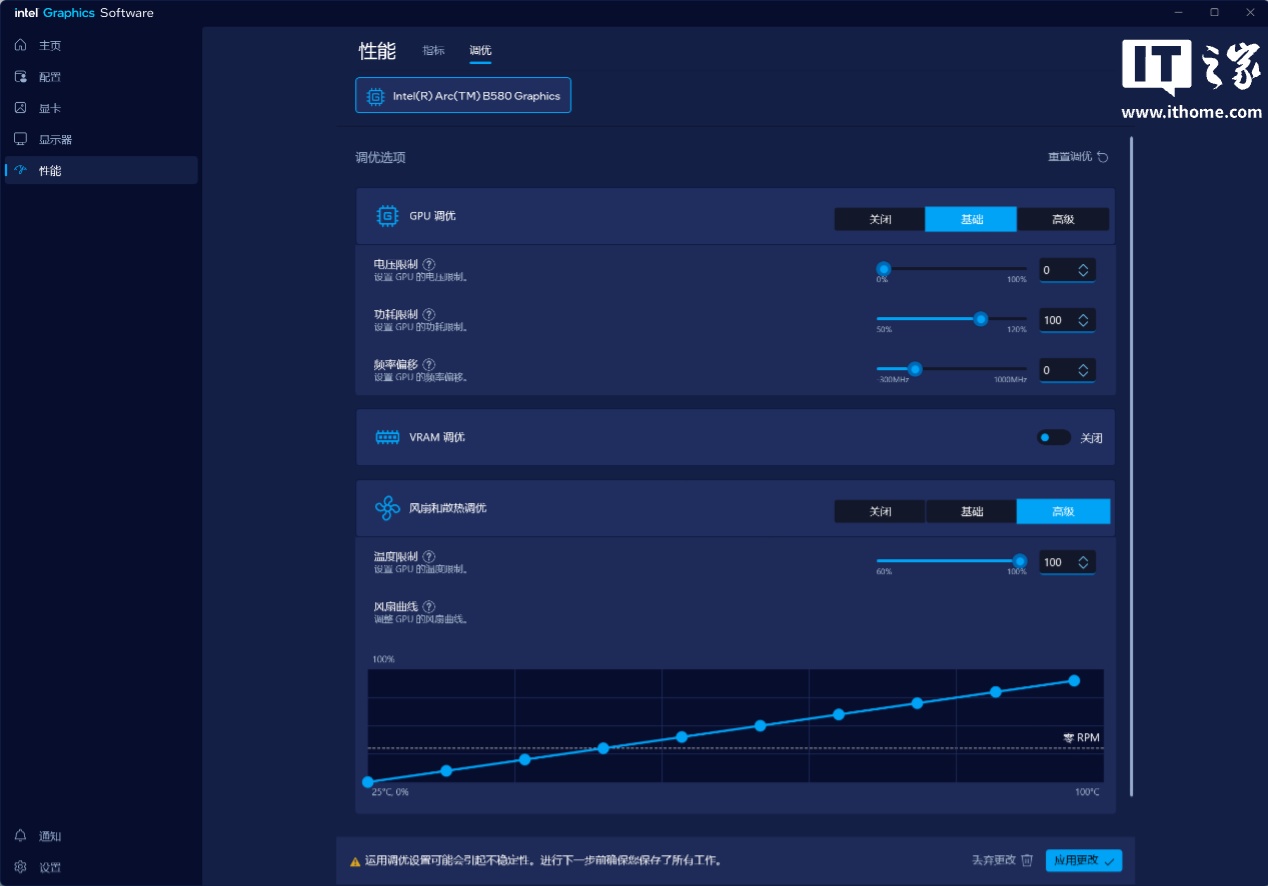Switch GPU 调优 mode to 高级
The image size is (1268, 886).
tap(1063, 219)
